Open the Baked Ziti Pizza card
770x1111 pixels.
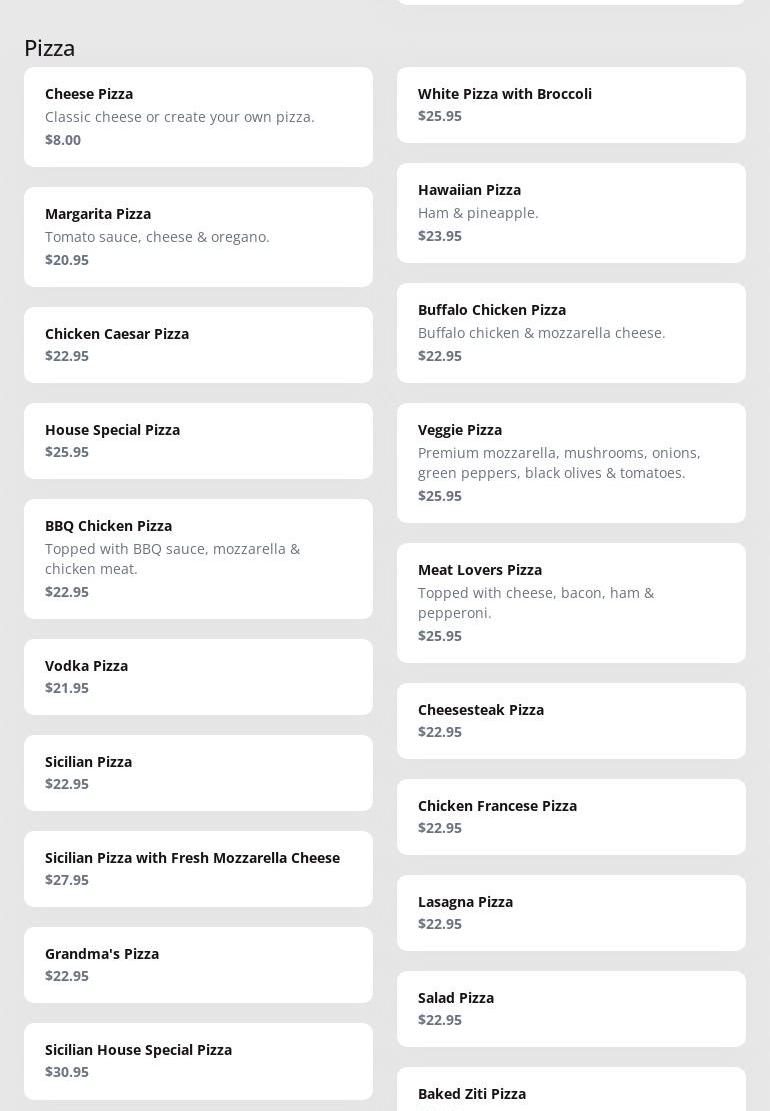[x=571, y=1093]
